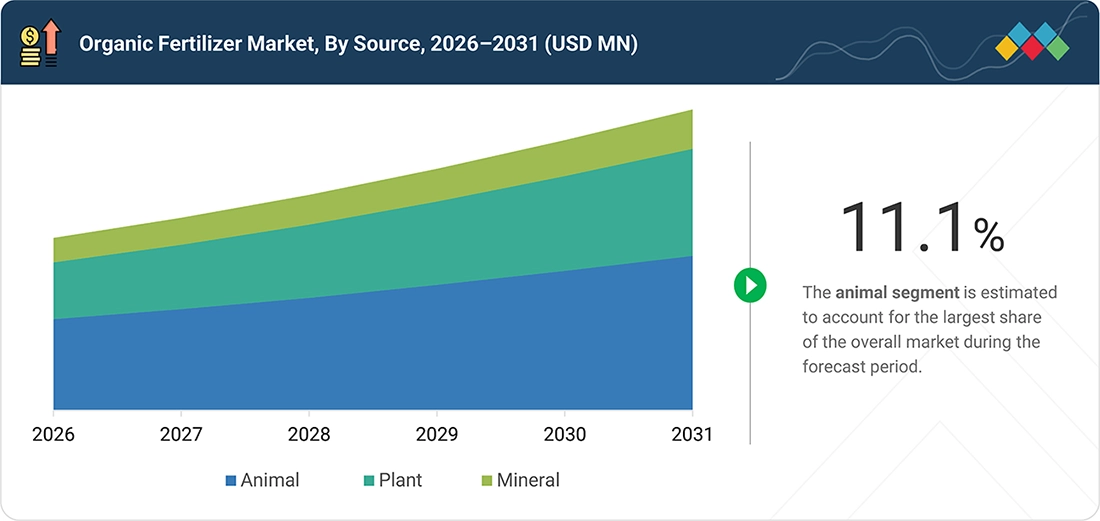The width and height of the screenshot is (1100, 521).
Task: Select the blue Animal legend swatch
Action: pos(231,481)
